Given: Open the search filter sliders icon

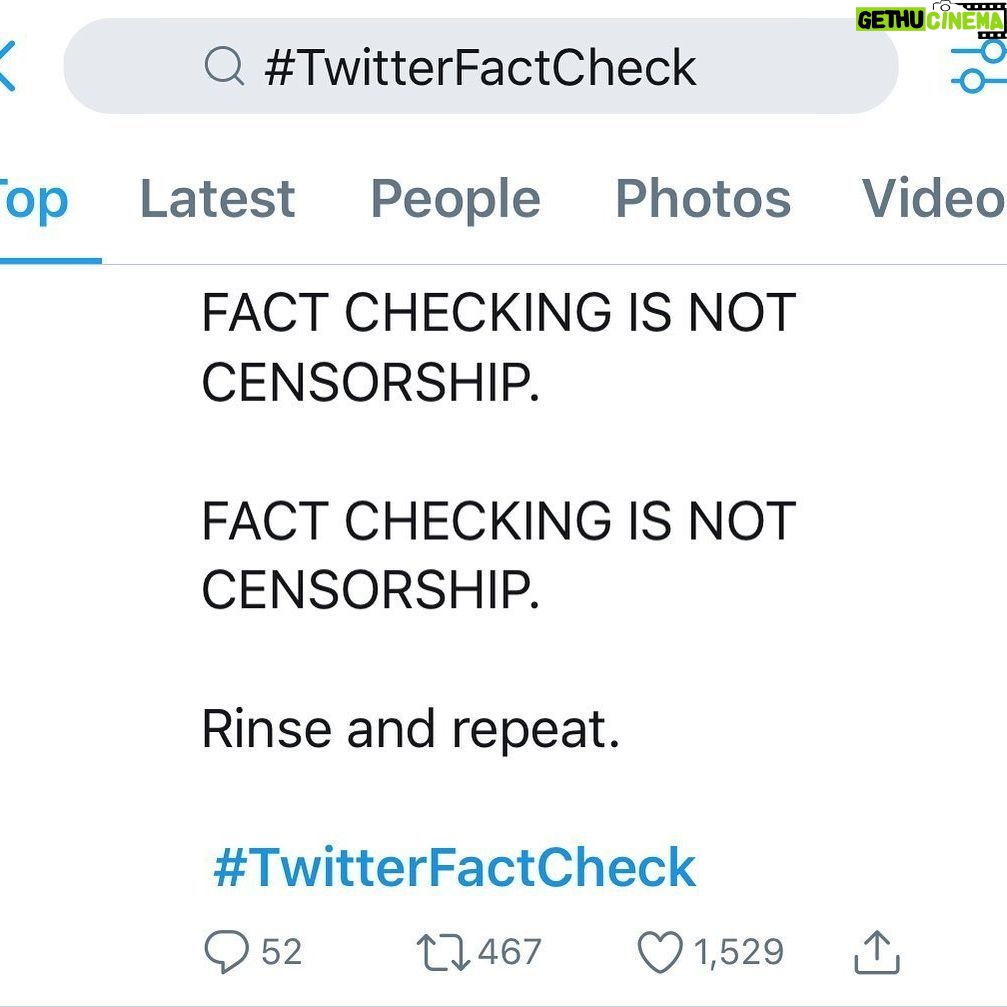Looking at the screenshot, I should 980,66.
